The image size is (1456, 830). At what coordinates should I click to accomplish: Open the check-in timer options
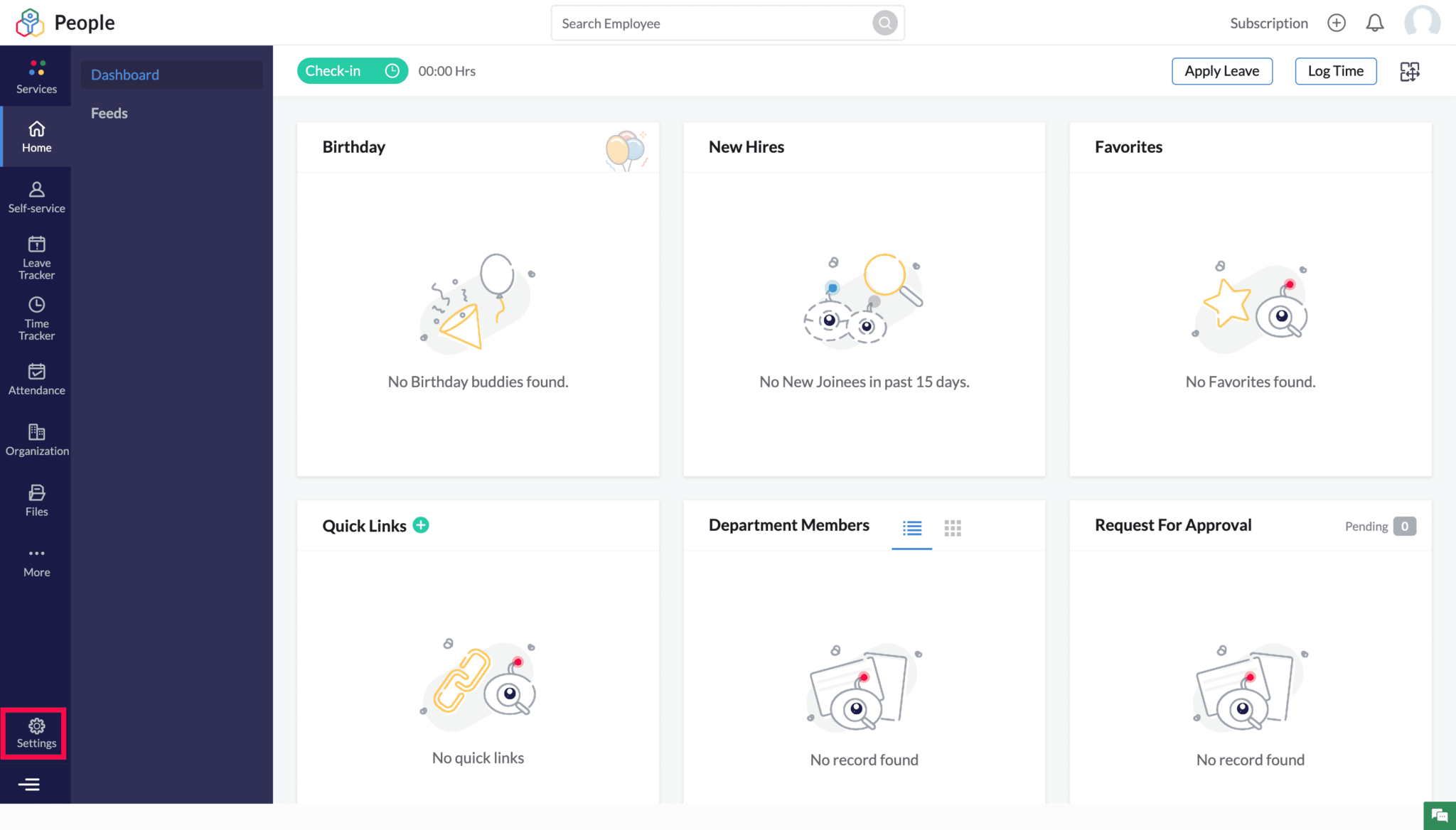click(x=392, y=70)
